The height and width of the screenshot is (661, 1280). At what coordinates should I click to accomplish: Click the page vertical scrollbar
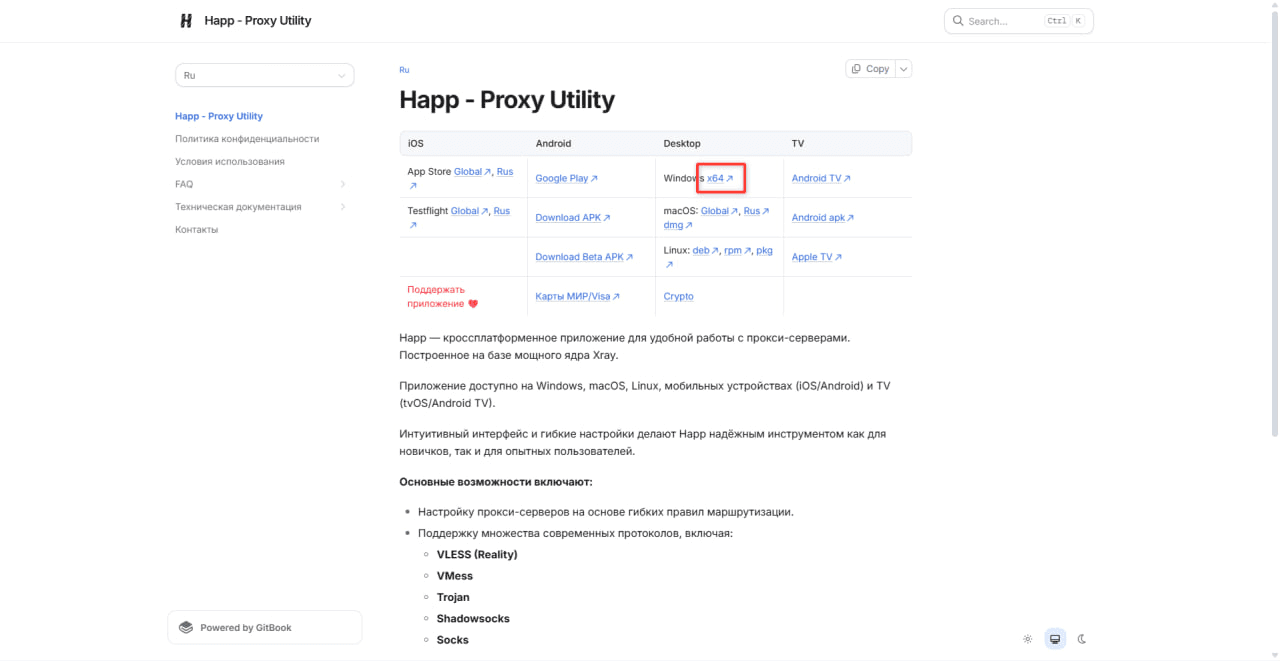click(1274, 240)
